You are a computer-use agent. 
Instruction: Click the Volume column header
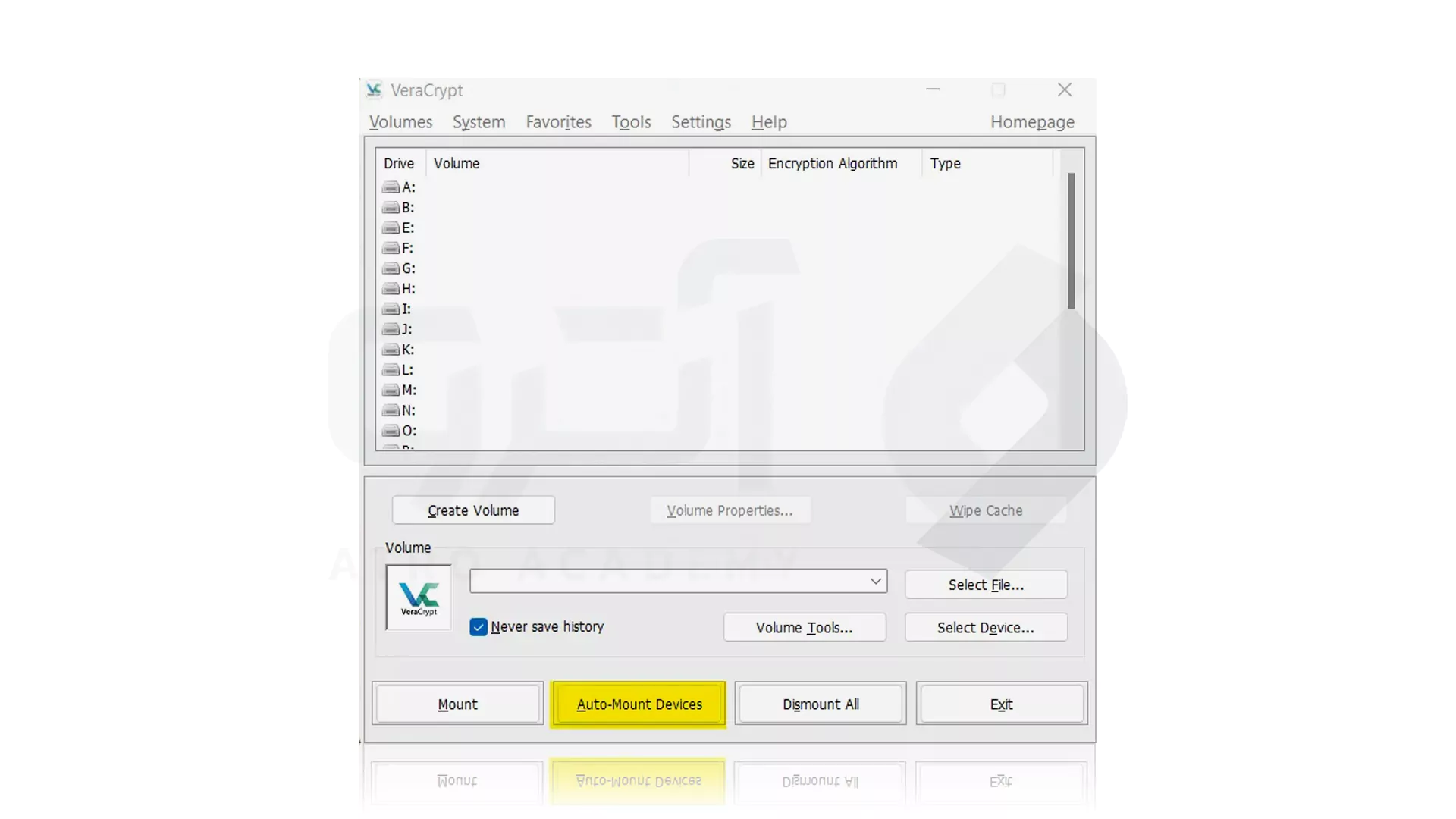point(557,164)
